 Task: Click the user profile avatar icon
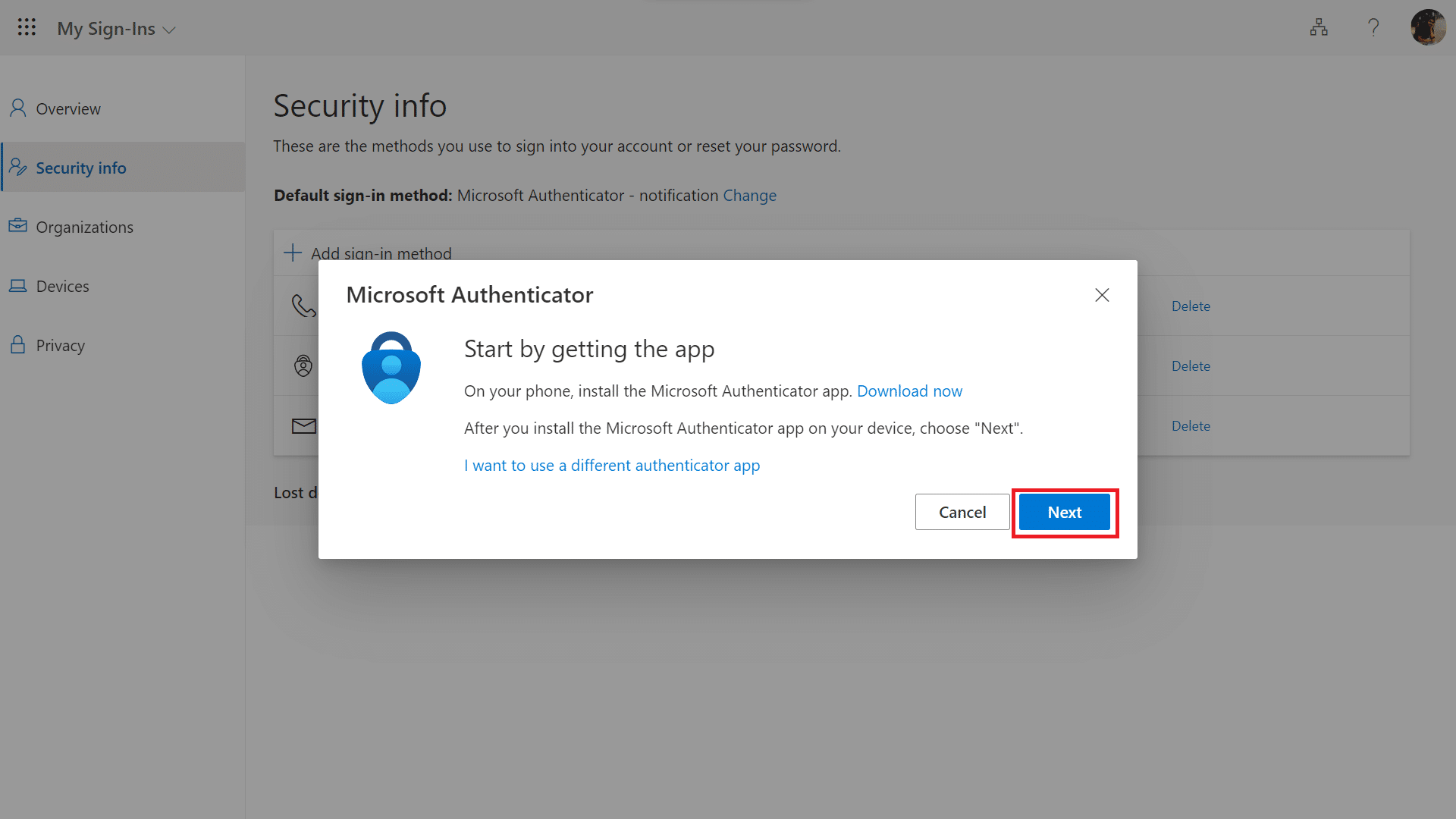point(1428,28)
